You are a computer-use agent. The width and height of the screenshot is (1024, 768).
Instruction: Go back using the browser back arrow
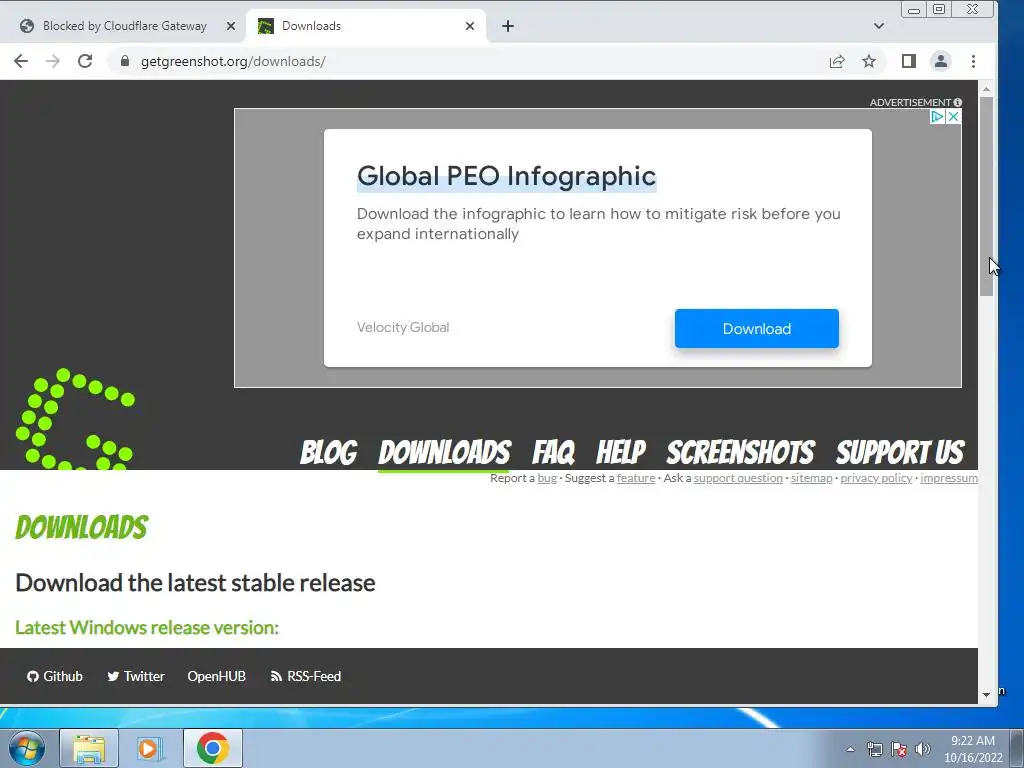click(21, 61)
